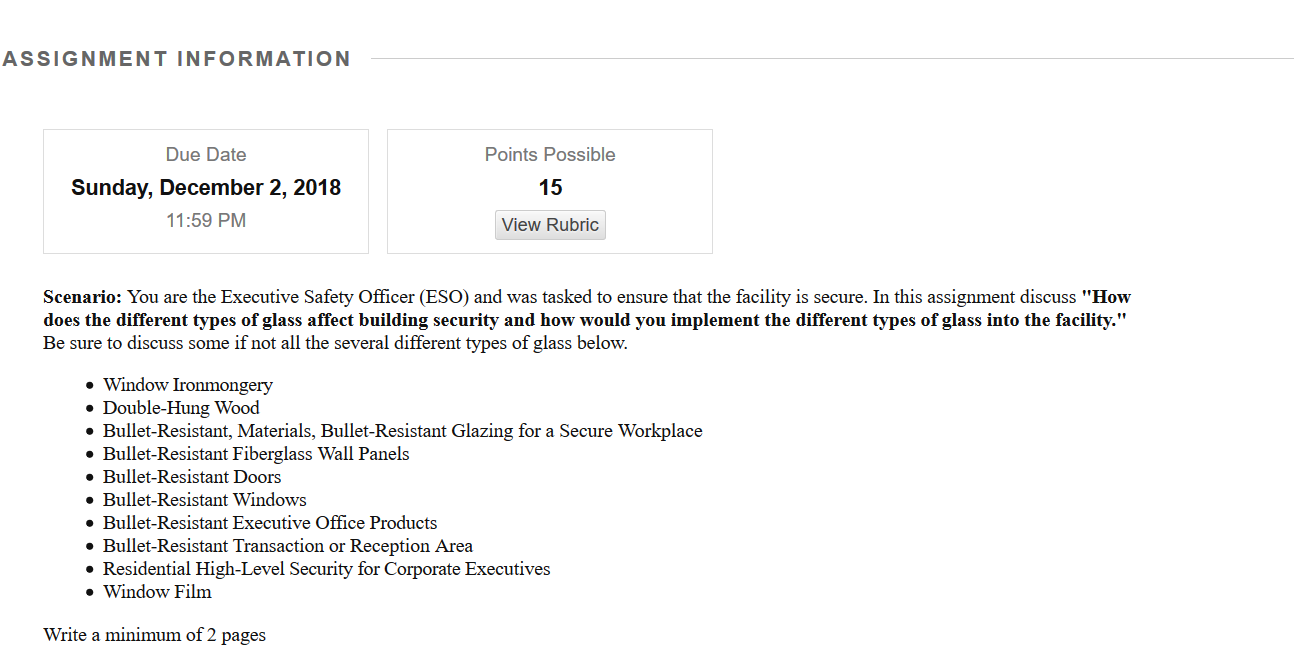1294x667 pixels.
Task: Select the Due Date label
Action: coord(206,155)
